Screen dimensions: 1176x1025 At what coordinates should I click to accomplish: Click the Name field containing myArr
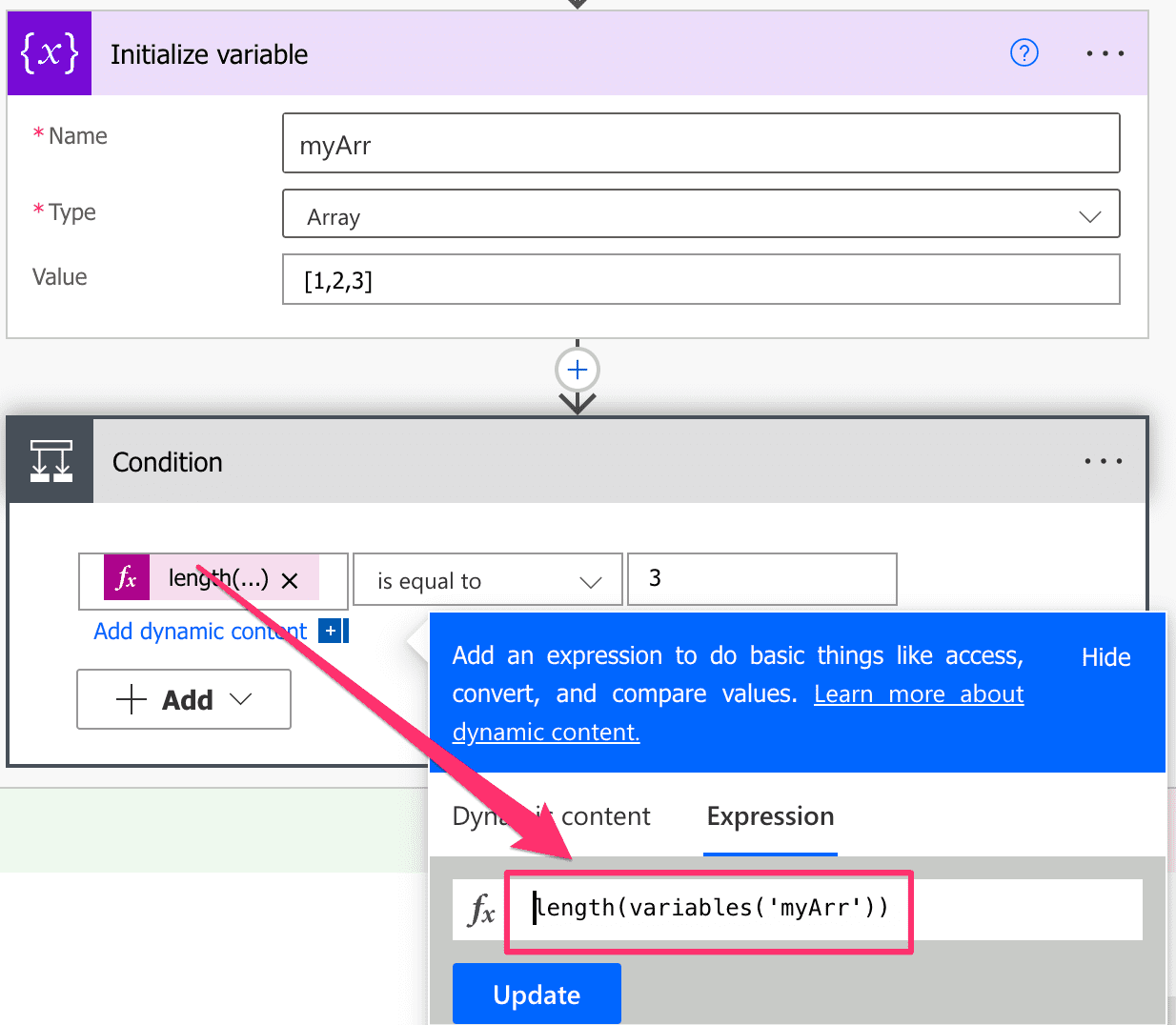pos(700,144)
